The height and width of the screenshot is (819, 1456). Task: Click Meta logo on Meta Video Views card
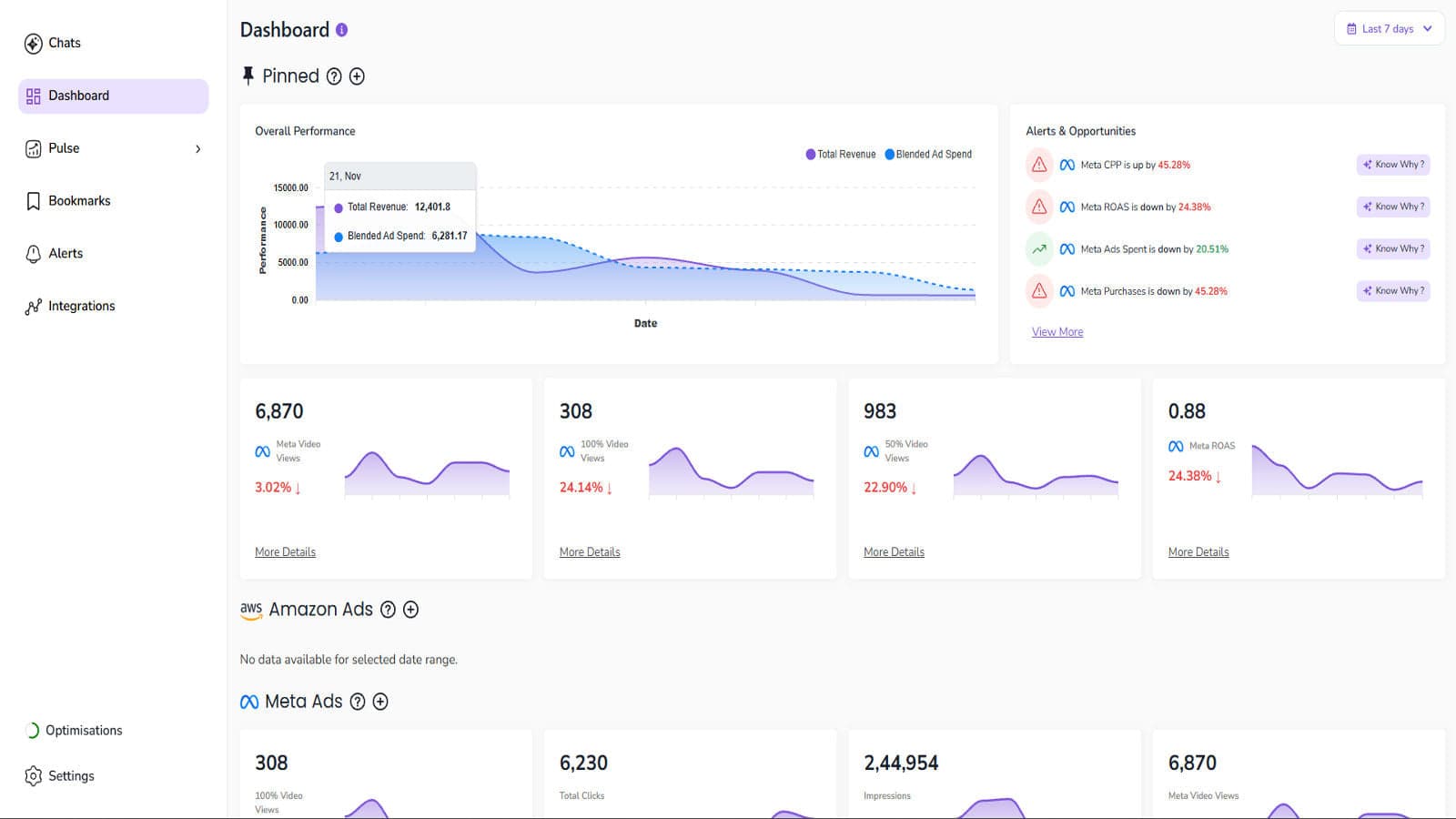[262, 451]
